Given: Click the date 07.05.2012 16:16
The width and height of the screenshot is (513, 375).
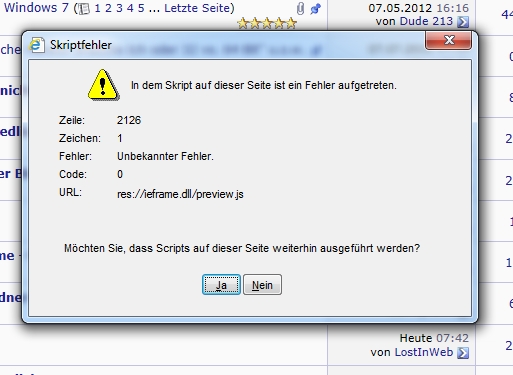Looking at the screenshot, I should [x=418, y=8].
